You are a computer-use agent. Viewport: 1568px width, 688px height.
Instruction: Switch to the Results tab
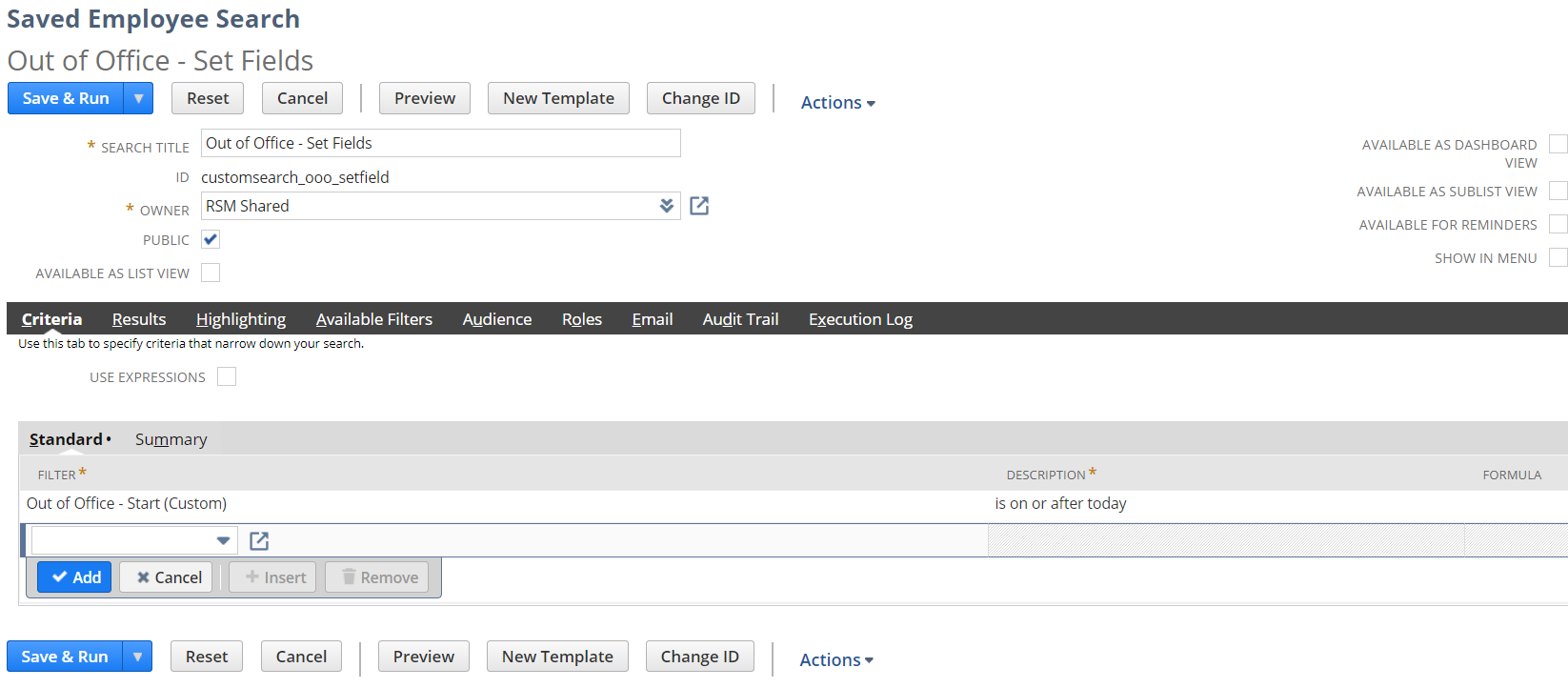coord(139,319)
